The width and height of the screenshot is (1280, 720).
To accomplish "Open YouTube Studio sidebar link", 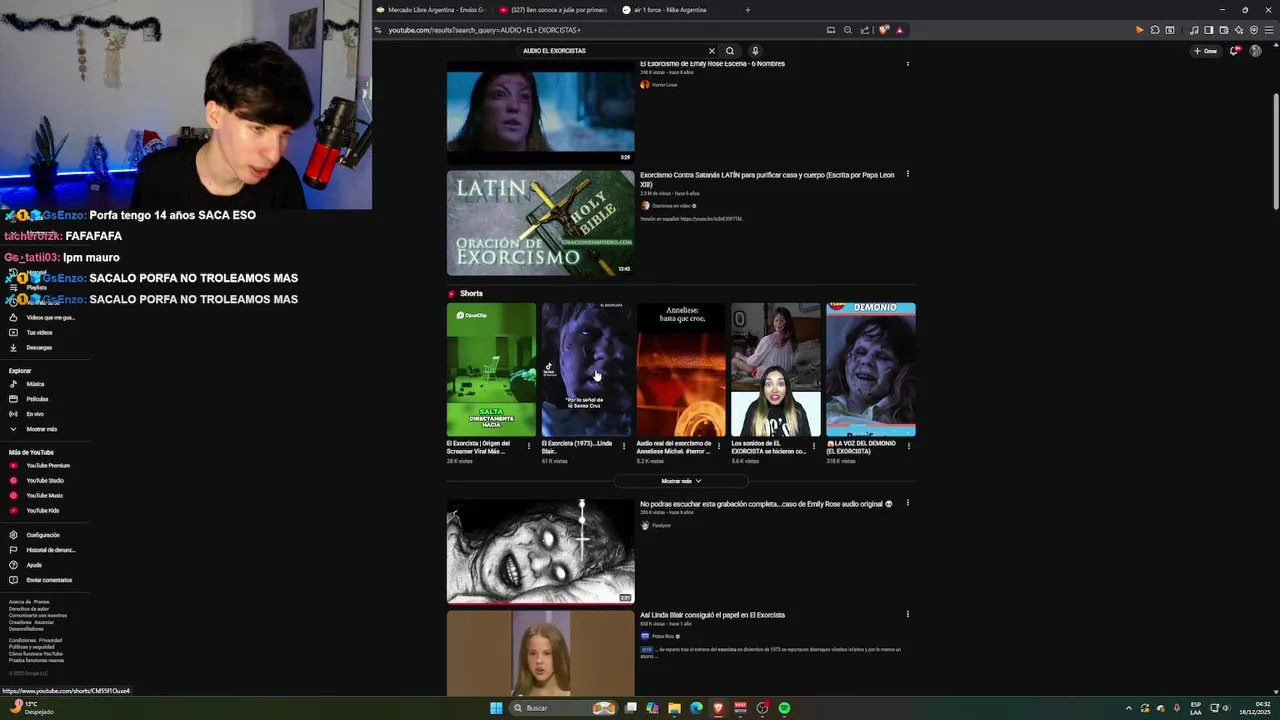I will point(45,481).
